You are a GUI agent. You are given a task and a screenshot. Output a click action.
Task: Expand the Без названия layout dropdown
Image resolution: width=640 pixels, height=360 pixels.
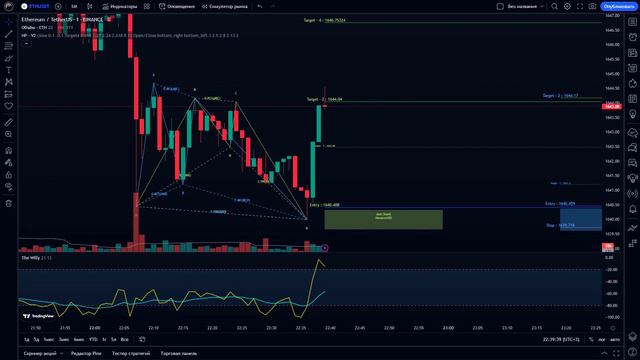526,6
